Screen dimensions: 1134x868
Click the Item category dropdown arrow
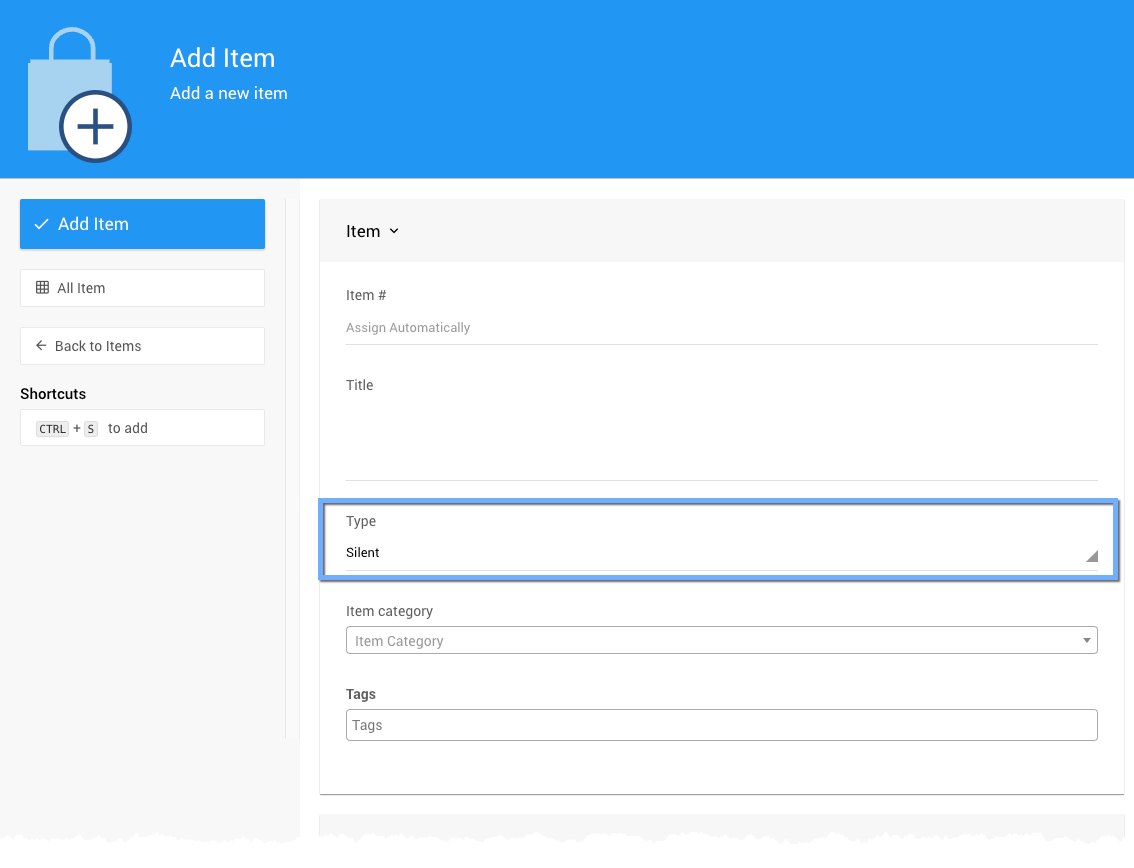(x=1086, y=641)
